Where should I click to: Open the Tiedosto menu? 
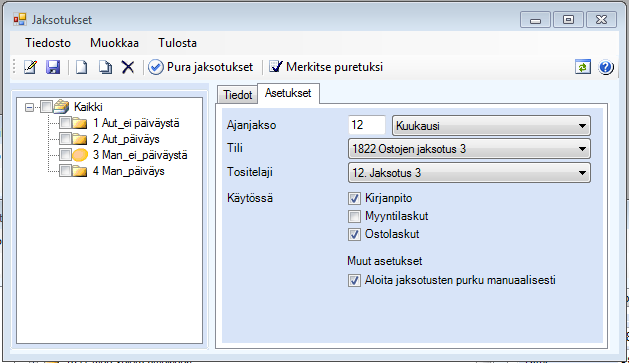click(x=48, y=43)
